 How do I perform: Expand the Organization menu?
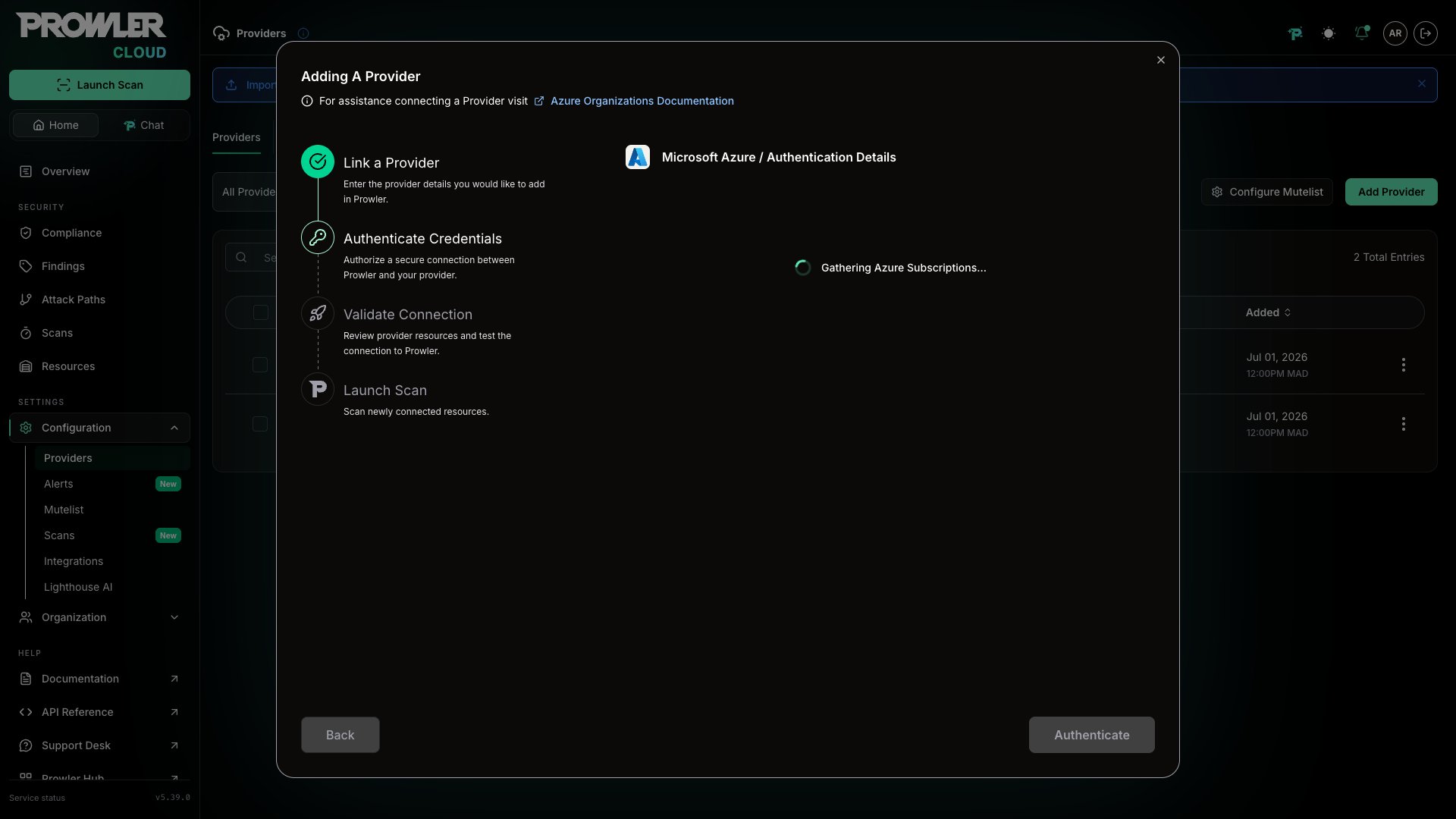(99, 617)
